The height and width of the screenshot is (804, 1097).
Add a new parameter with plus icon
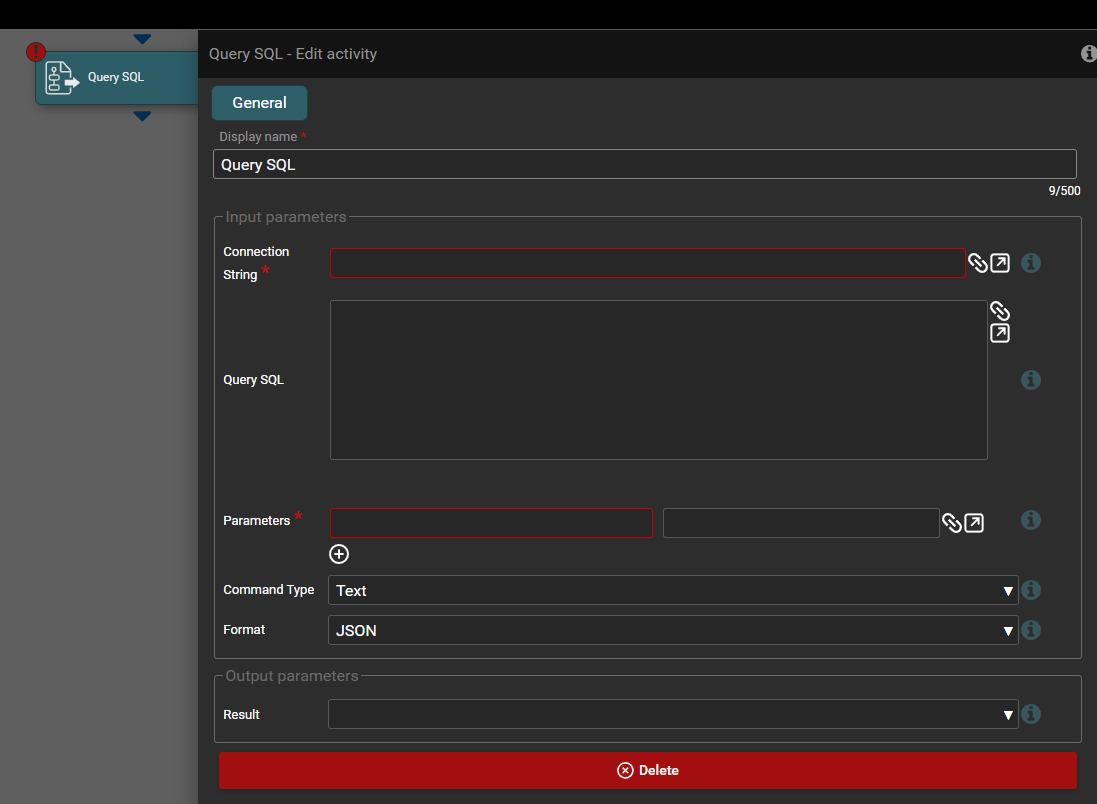click(339, 554)
